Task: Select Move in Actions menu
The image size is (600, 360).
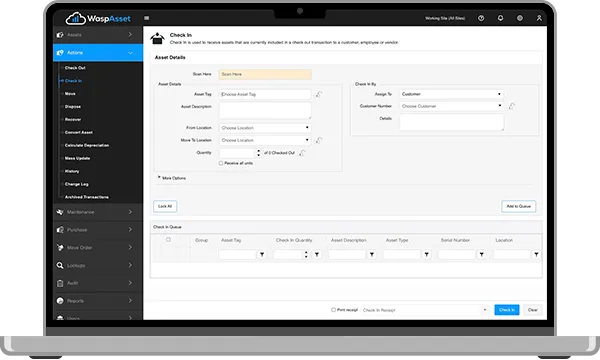Action: pos(70,94)
